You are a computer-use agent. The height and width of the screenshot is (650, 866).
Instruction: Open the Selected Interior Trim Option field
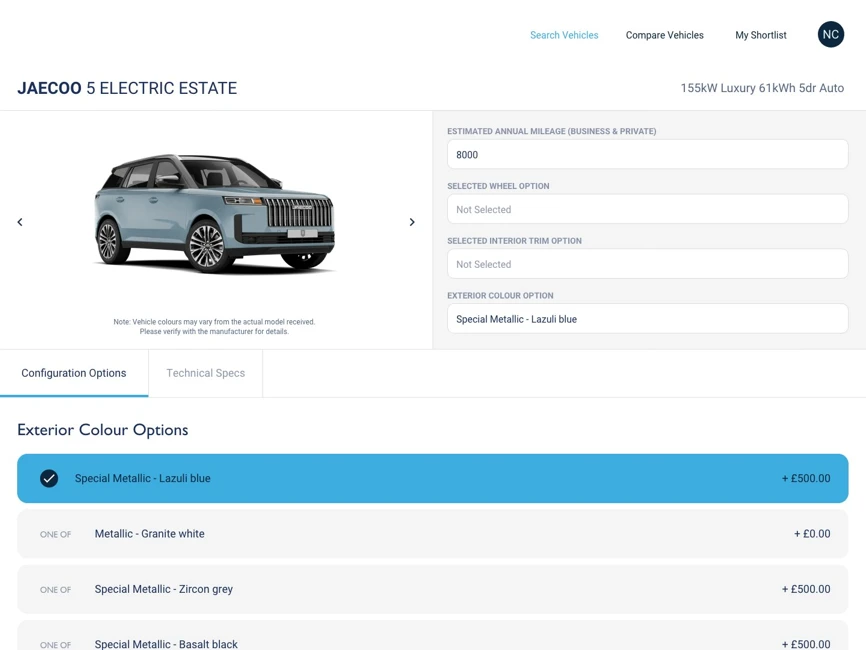(x=647, y=264)
